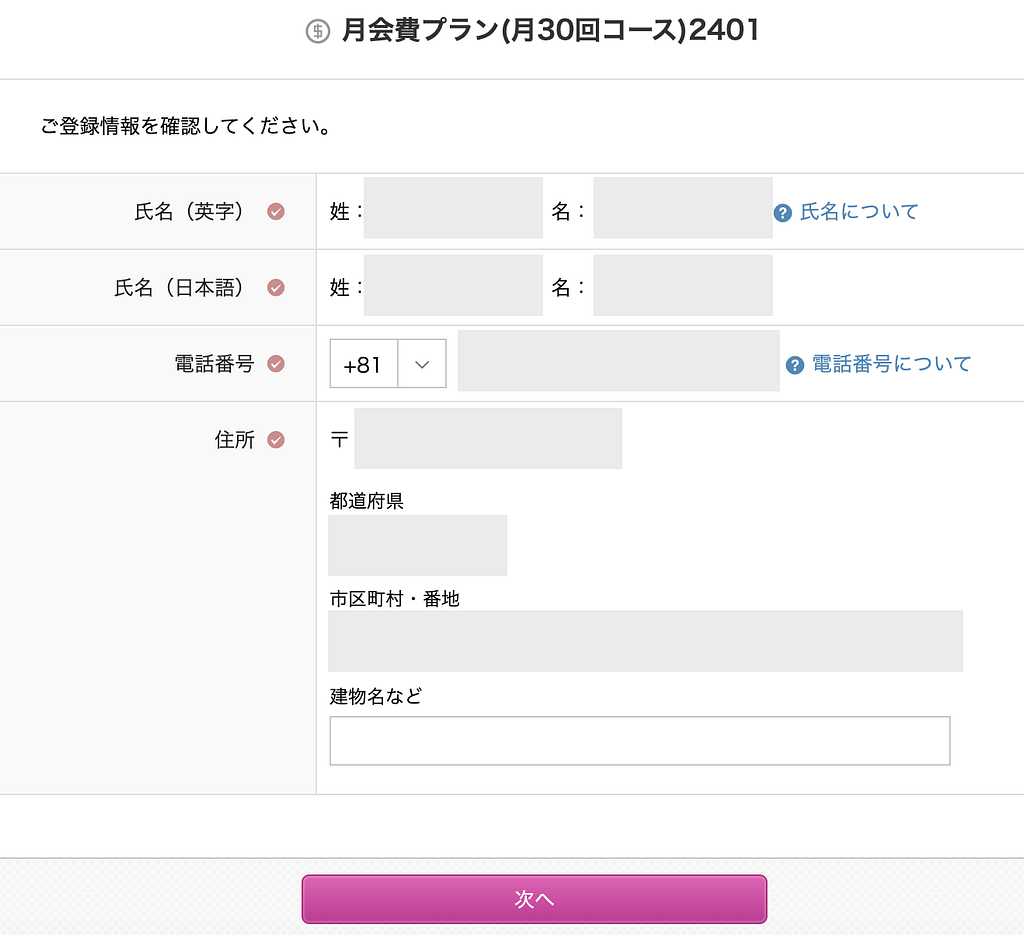Click the checkmark icon next to 氏名（日本語）
1024x935 pixels.
(276, 288)
